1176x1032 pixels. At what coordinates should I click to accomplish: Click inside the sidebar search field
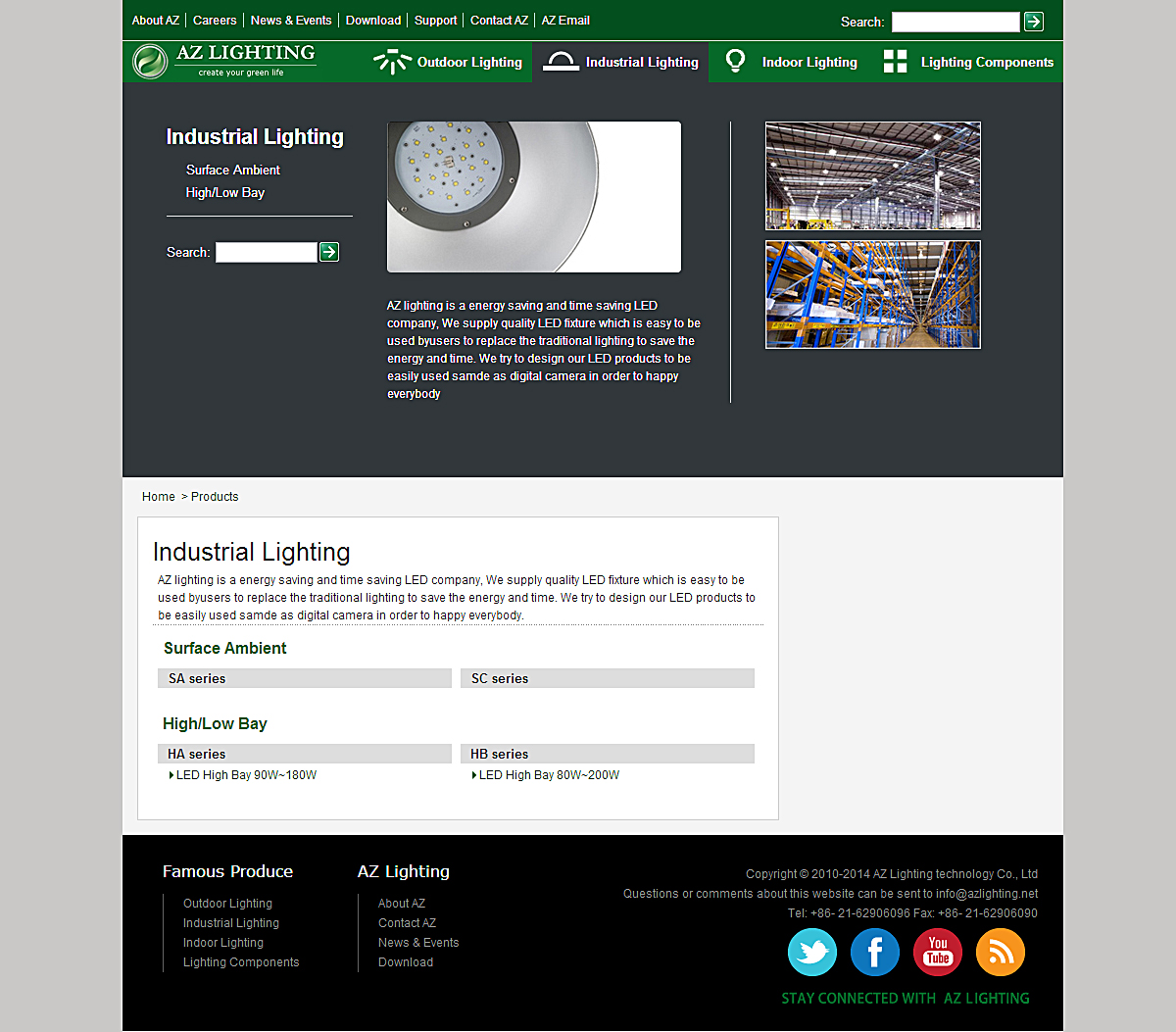(x=267, y=252)
